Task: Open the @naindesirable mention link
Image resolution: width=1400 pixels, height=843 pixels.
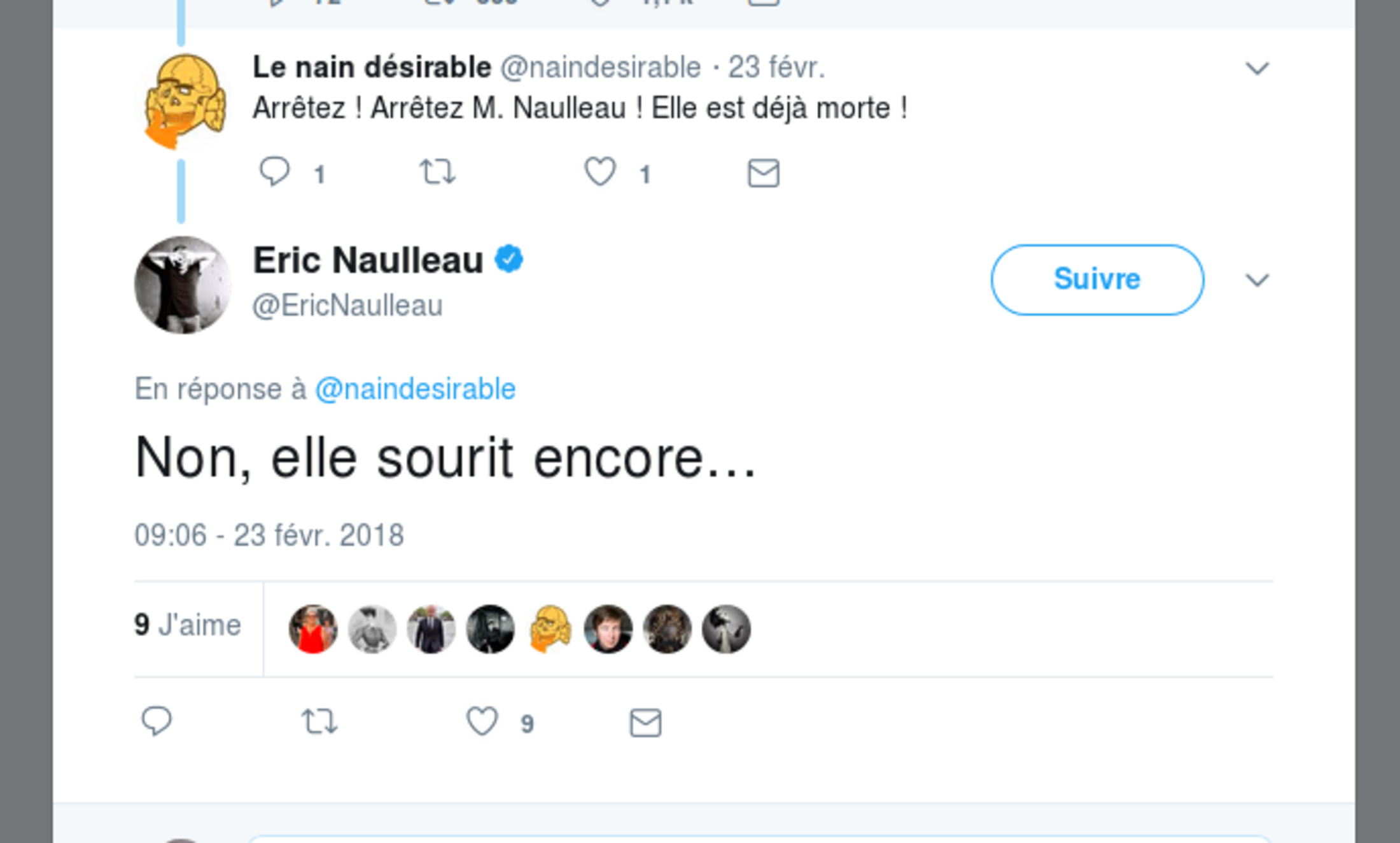Action: 415,389
